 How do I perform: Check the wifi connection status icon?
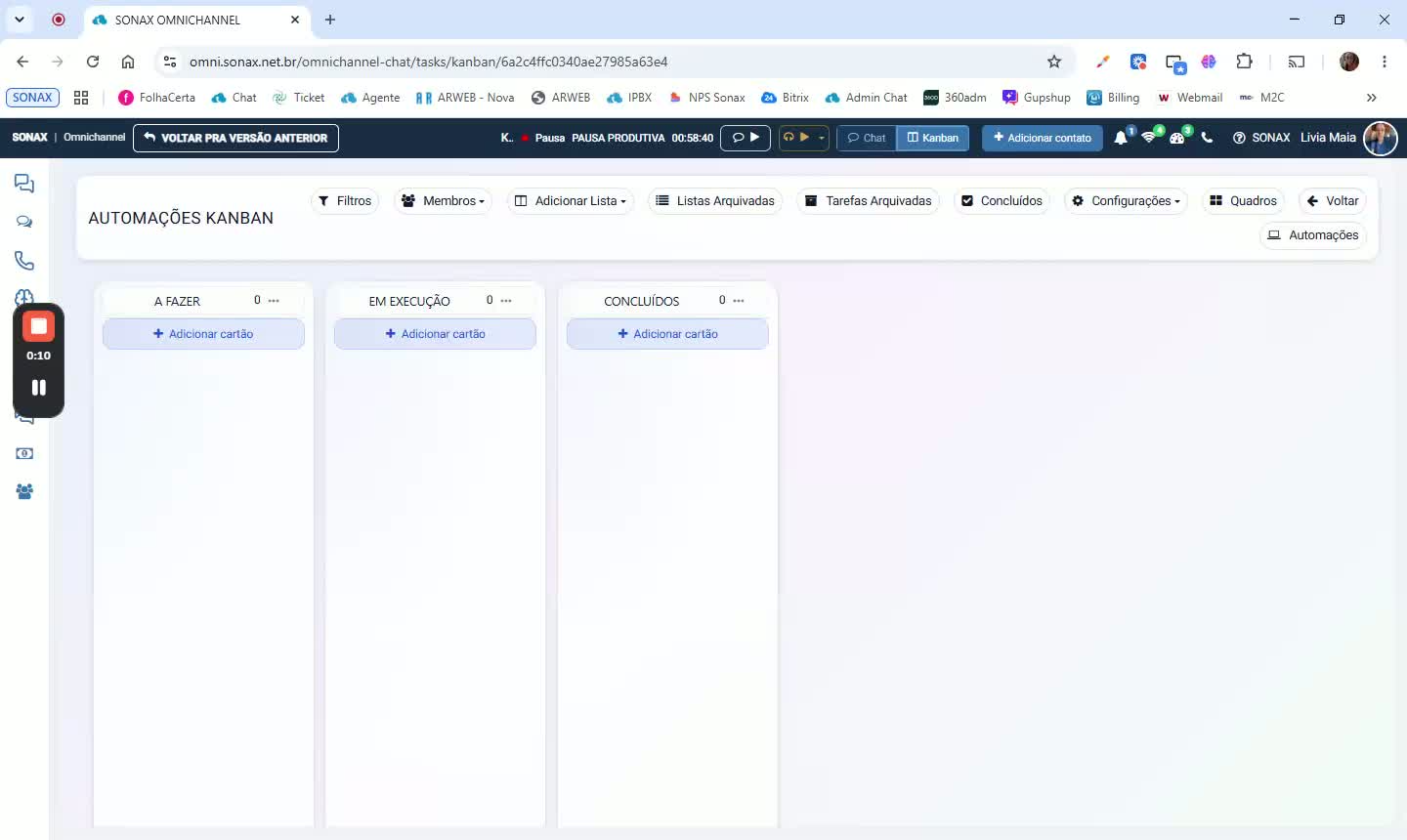[1149, 138]
